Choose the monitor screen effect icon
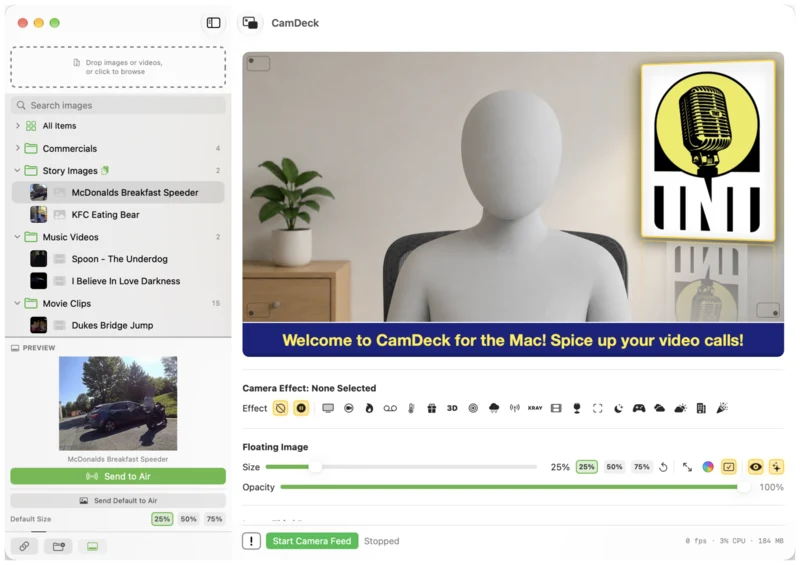Image resolution: width=800 pixels, height=565 pixels. tap(328, 408)
